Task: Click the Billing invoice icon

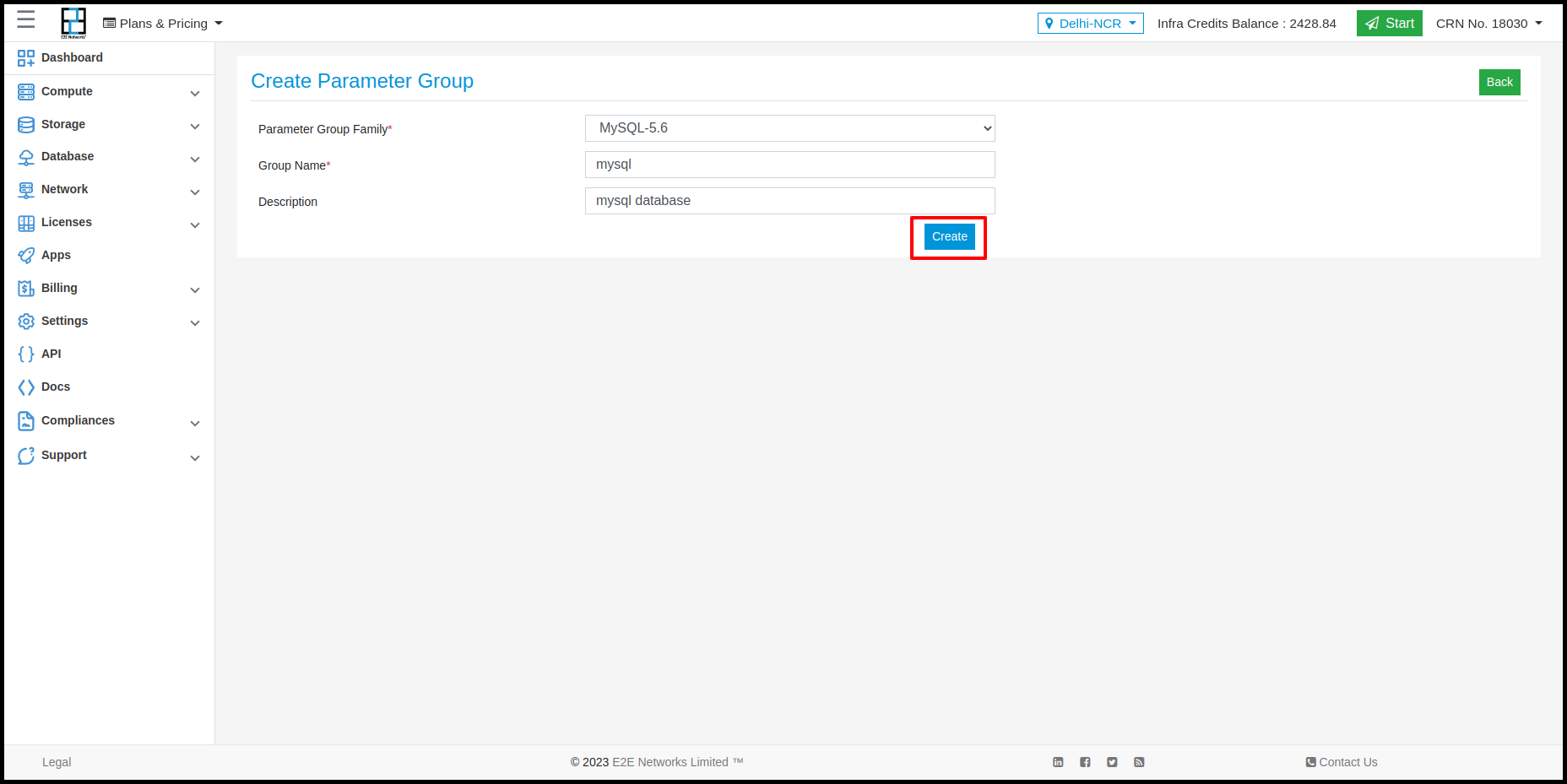Action: click(26, 289)
